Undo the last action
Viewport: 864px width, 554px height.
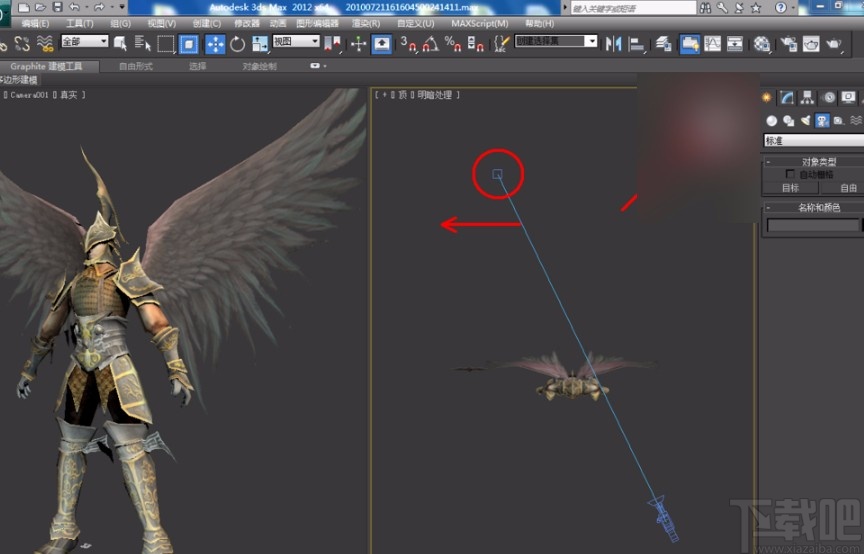[x=74, y=7]
